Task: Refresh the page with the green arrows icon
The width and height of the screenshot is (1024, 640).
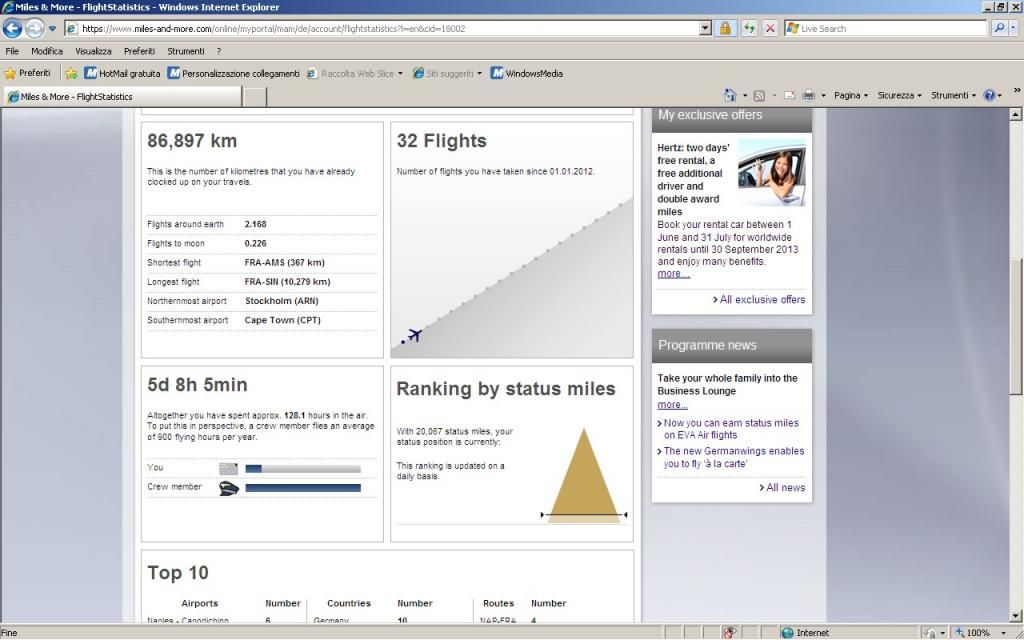Action: [749, 29]
